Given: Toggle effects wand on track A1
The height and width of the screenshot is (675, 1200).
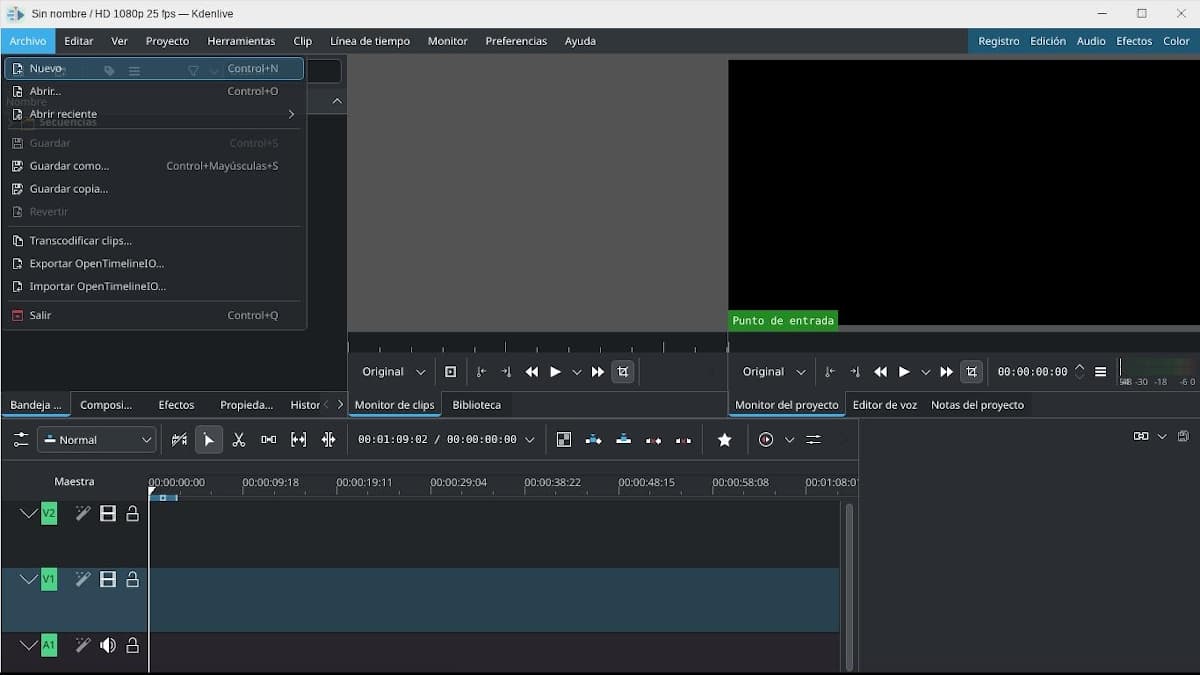Looking at the screenshot, I should click(x=83, y=645).
